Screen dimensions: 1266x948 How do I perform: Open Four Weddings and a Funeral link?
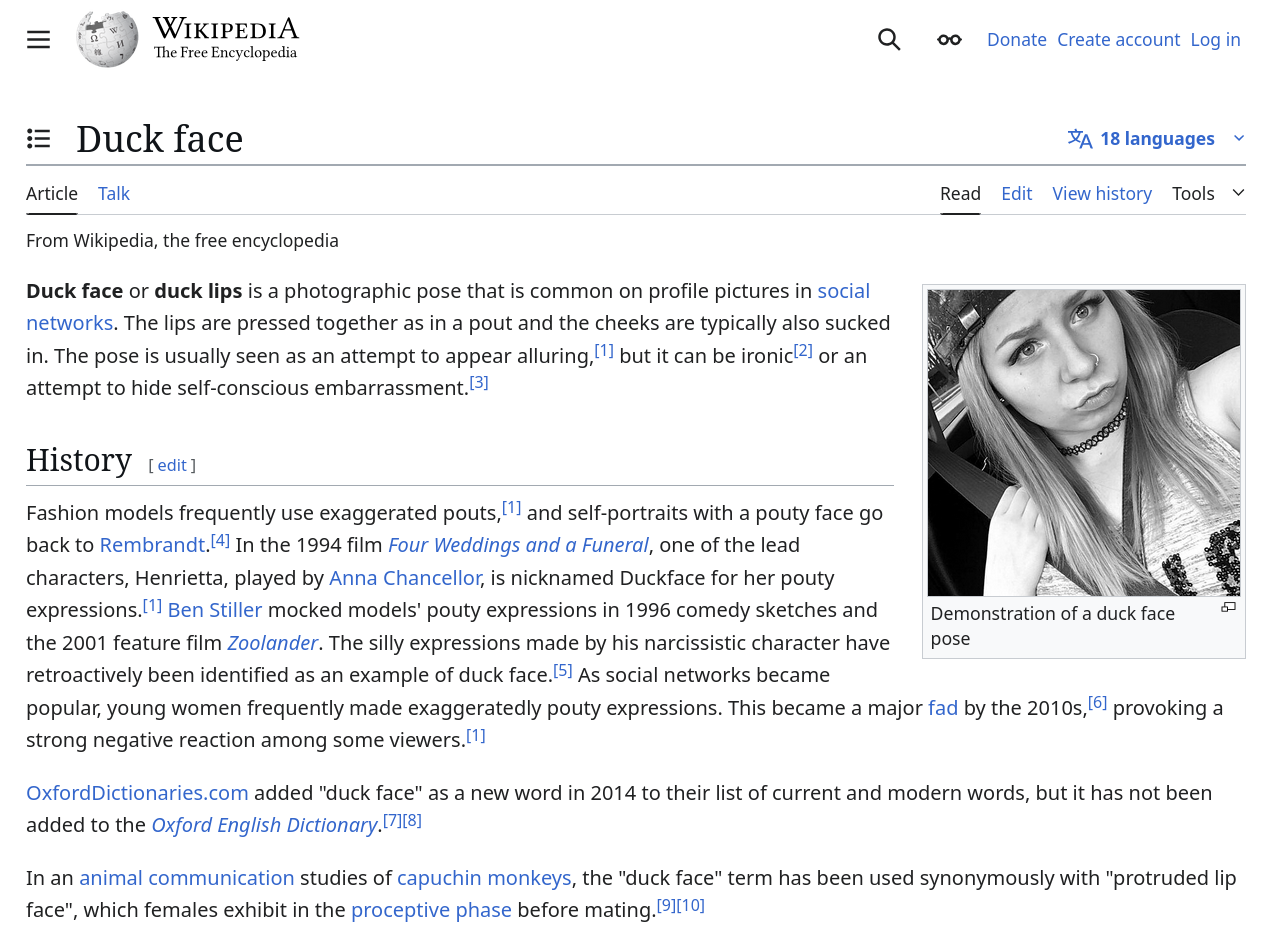tap(518, 545)
